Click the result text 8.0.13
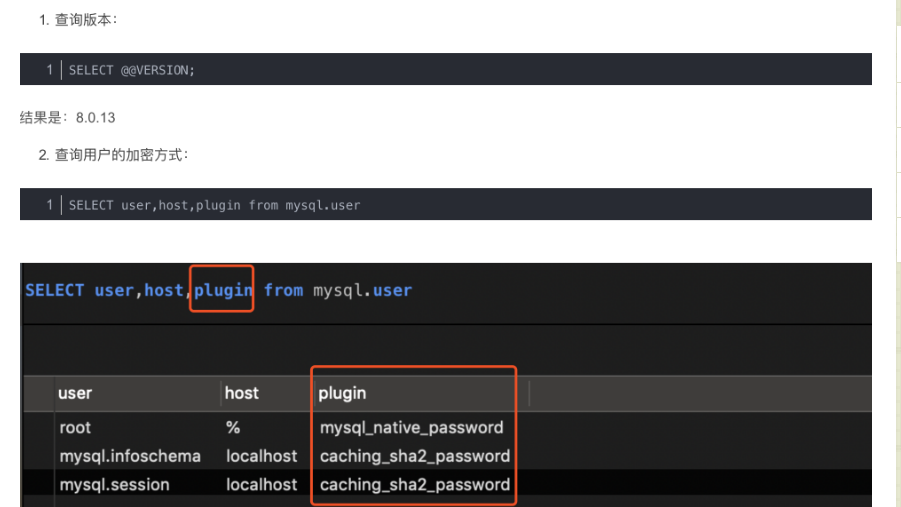 95,118
